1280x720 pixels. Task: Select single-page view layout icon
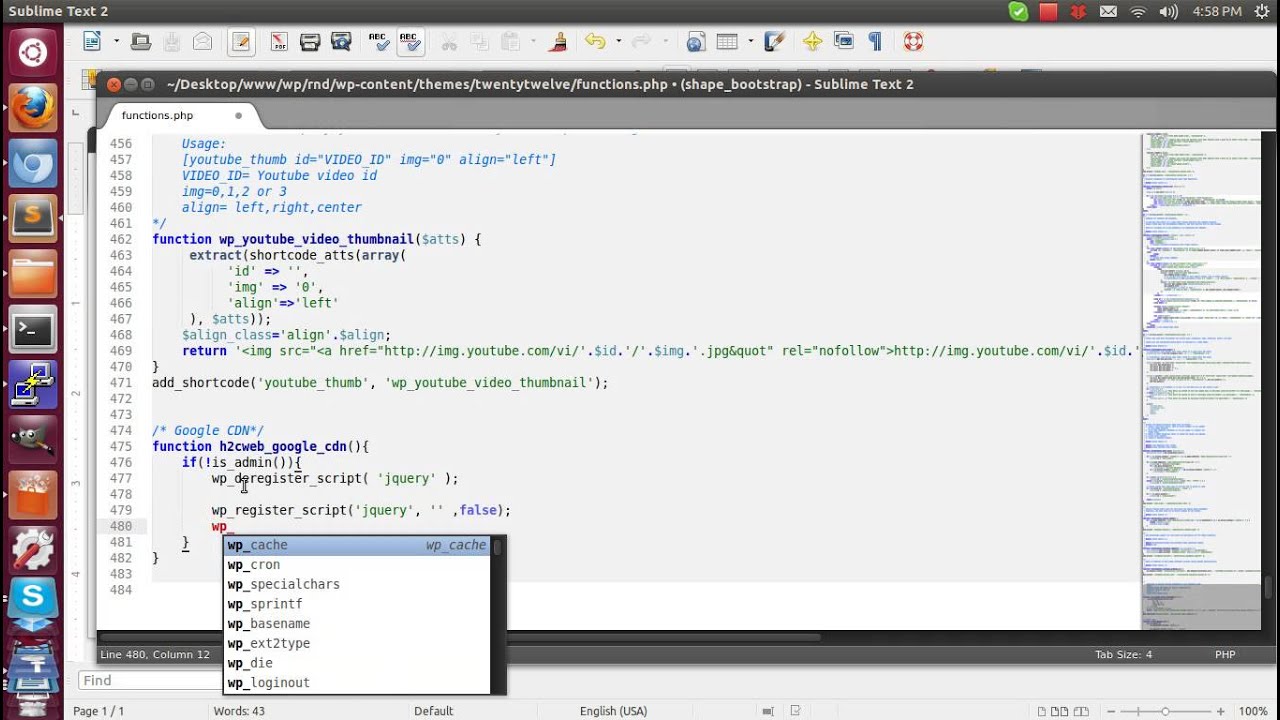click(1042, 711)
